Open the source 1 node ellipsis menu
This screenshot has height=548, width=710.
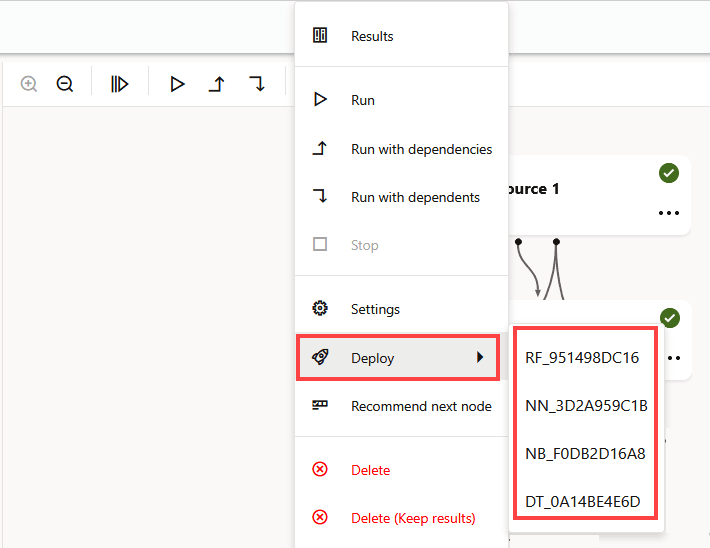pos(669,213)
